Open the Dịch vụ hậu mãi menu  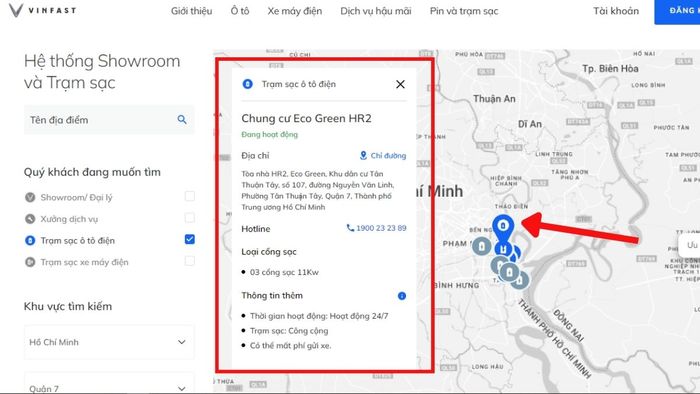(x=375, y=11)
